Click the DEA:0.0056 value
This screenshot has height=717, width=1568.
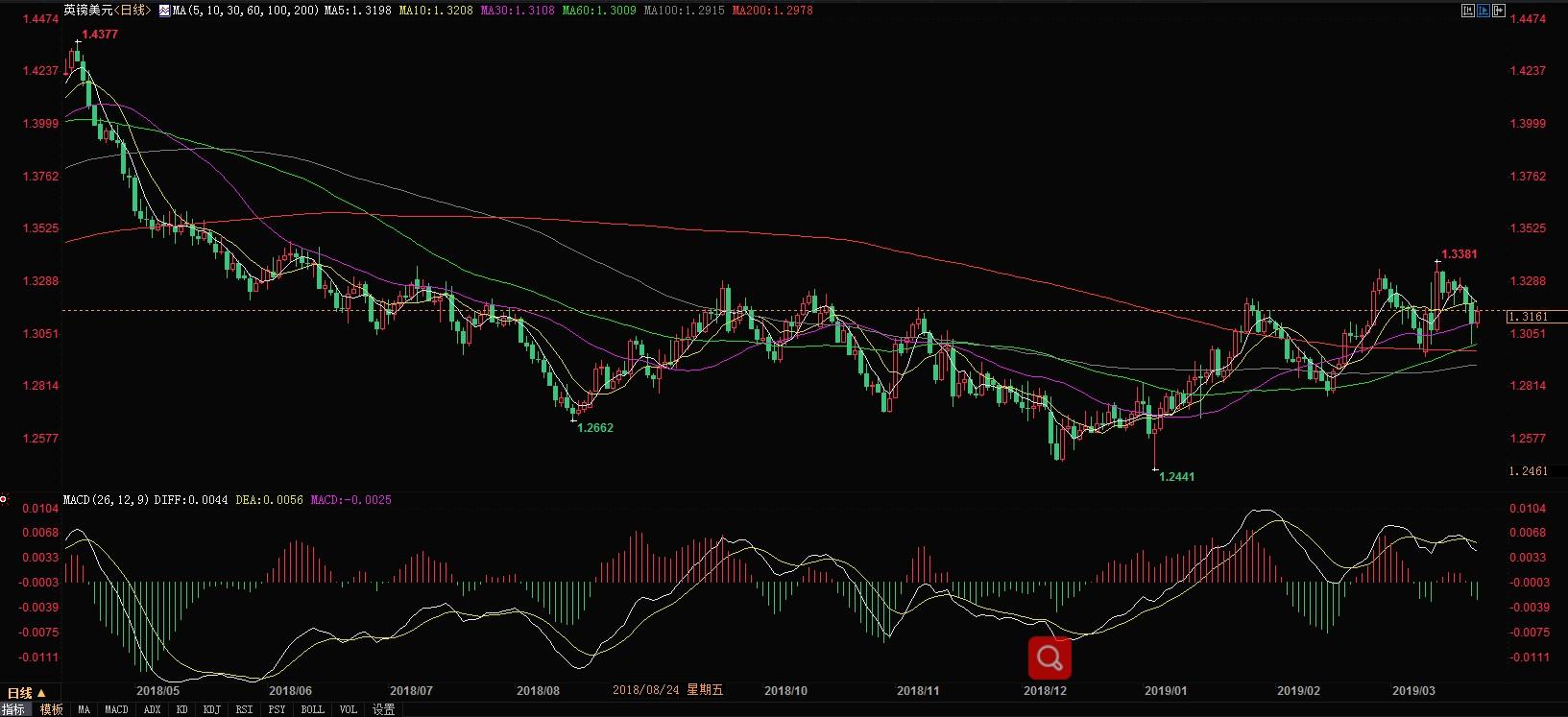(269, 500)
